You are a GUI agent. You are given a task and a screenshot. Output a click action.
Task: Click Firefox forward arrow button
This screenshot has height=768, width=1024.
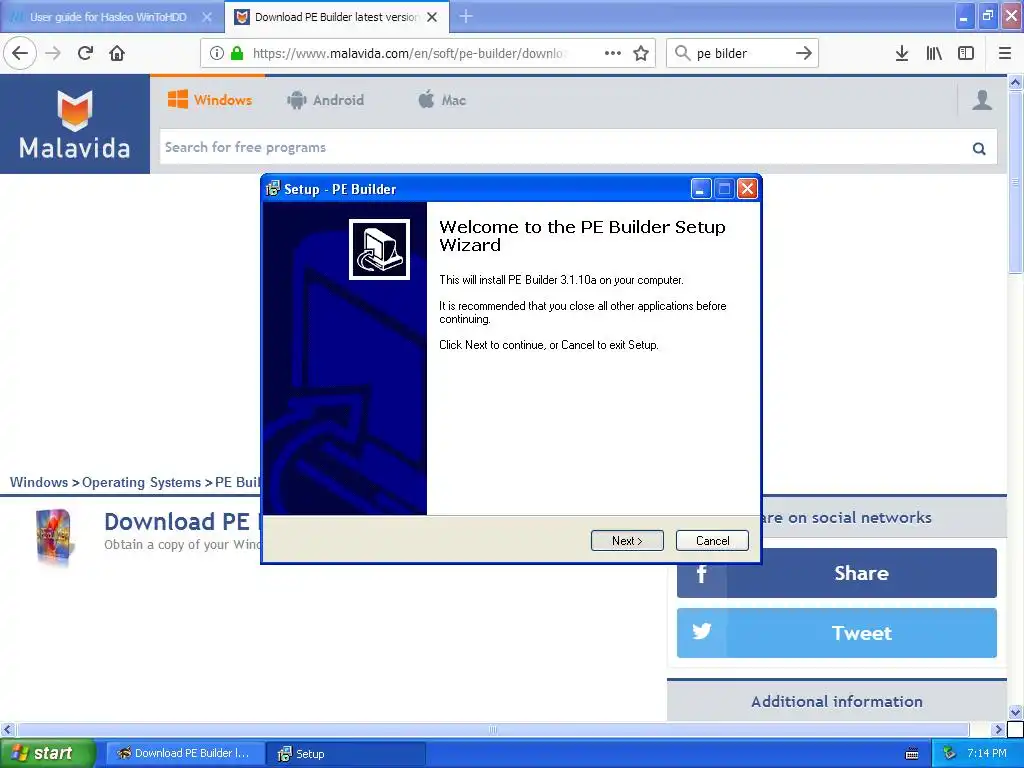click(53, 54)
